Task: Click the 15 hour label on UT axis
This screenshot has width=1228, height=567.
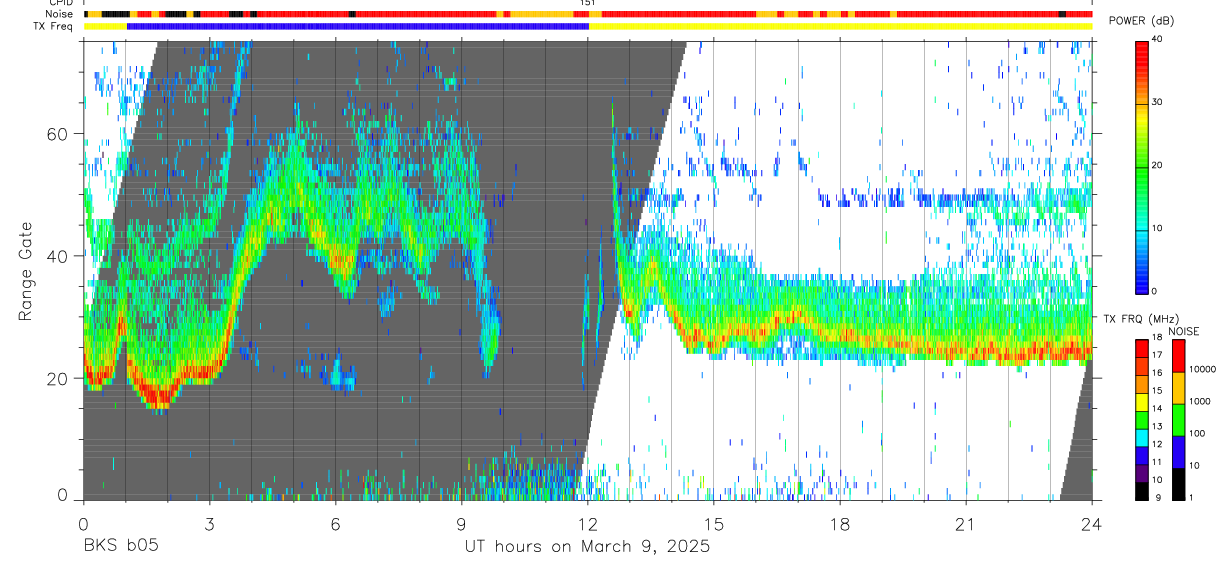Action: pyautogui.click(x=713, y=524)
